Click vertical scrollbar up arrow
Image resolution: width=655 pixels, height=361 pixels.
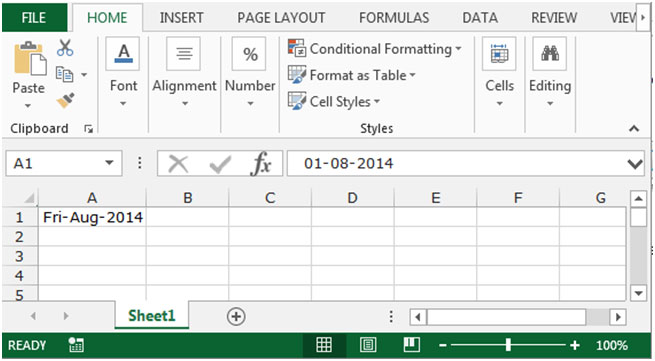coord(638,198)
